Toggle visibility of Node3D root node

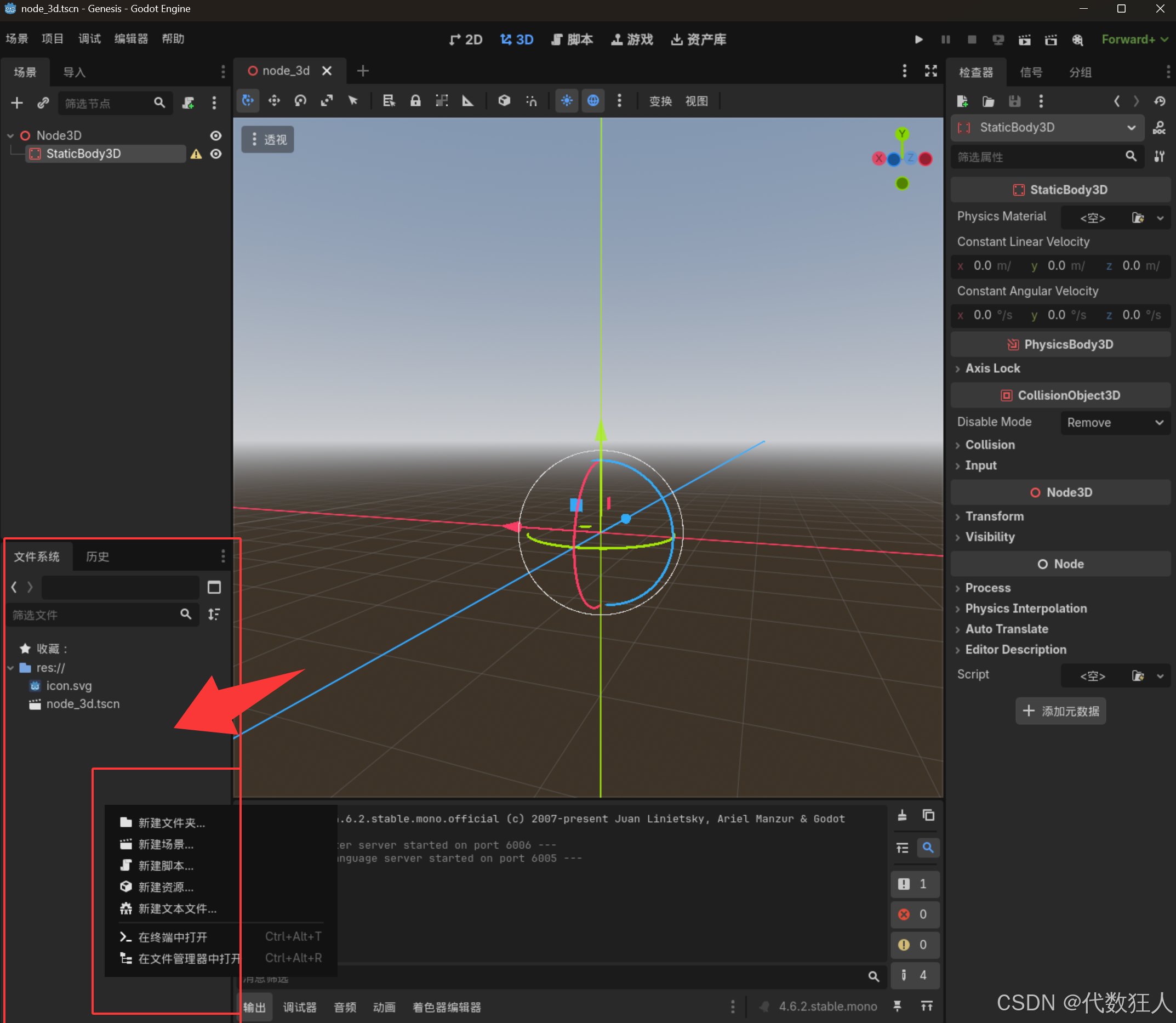click(216, 136)
